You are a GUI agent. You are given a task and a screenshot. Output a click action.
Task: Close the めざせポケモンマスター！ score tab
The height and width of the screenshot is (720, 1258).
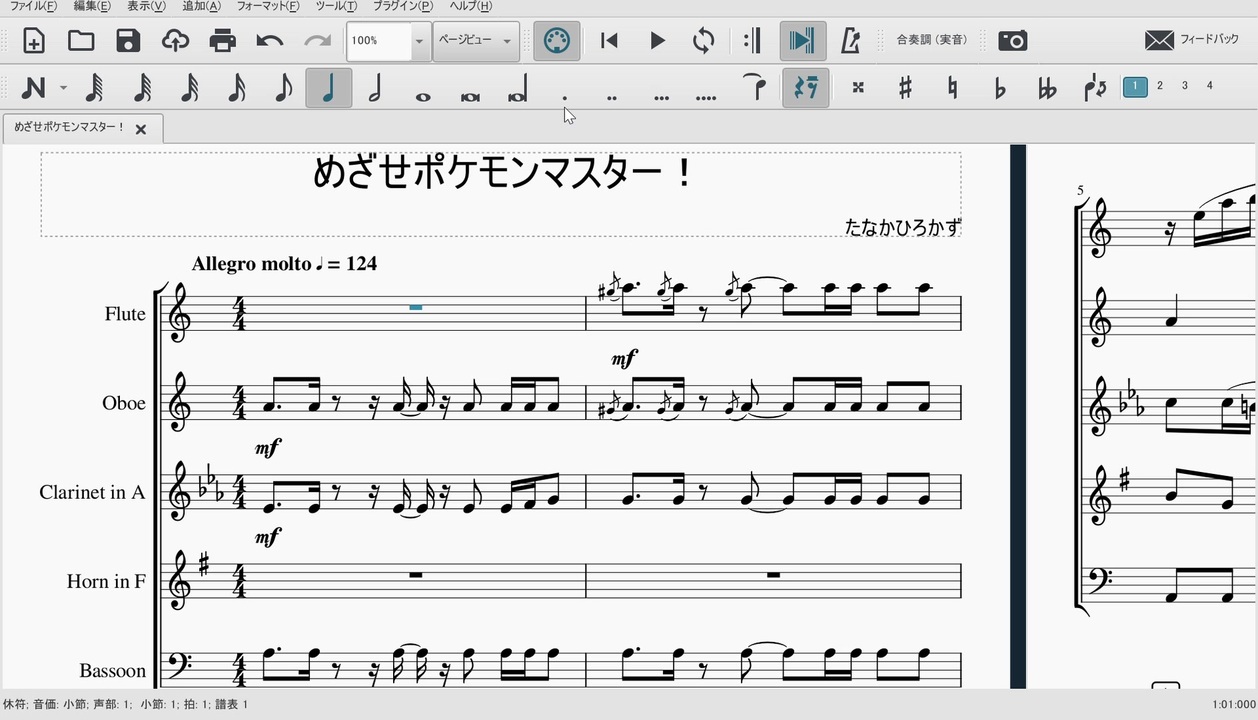141,129
